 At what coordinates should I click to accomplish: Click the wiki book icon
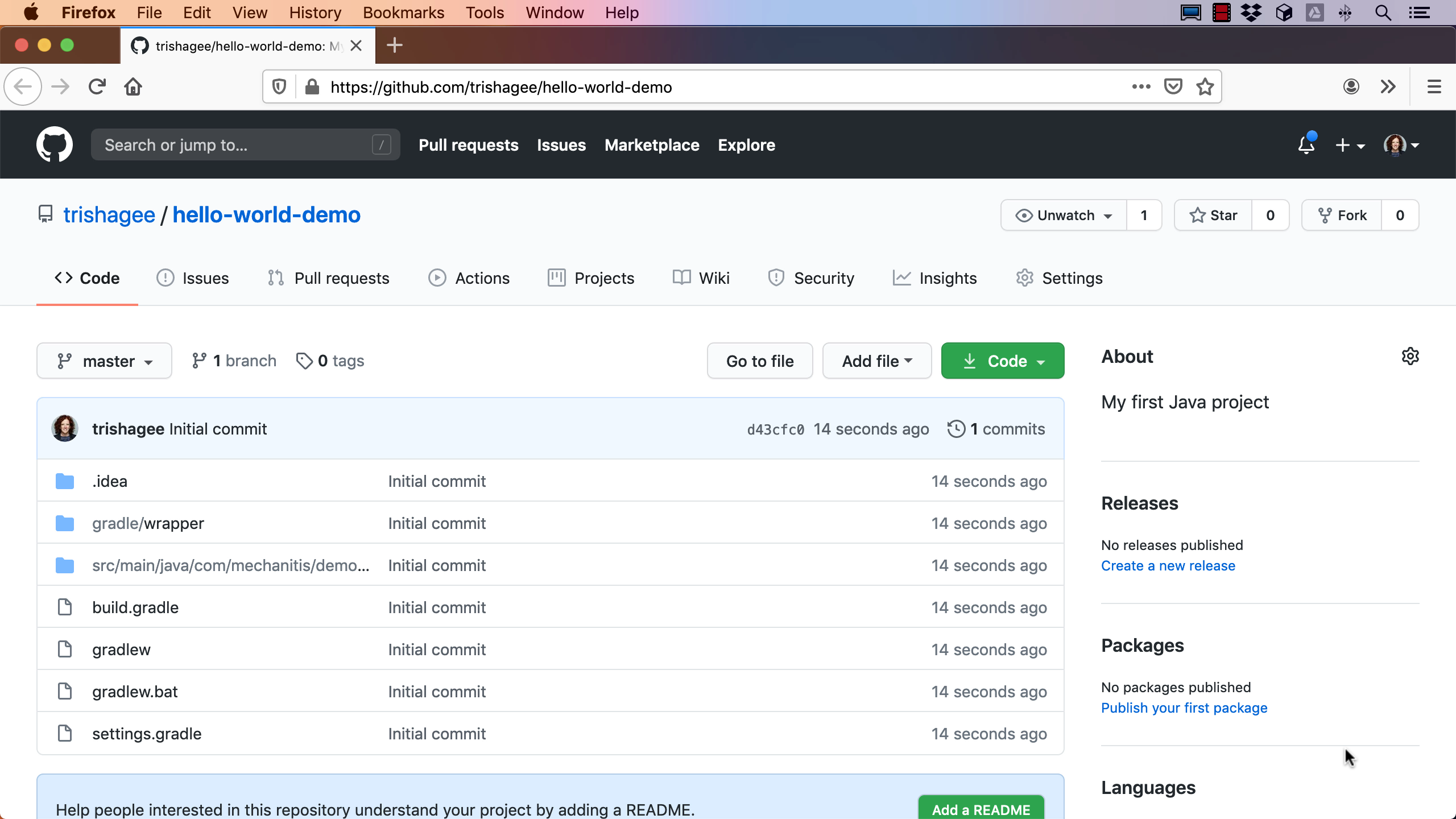pyautogui.click(x=680, y=277)
